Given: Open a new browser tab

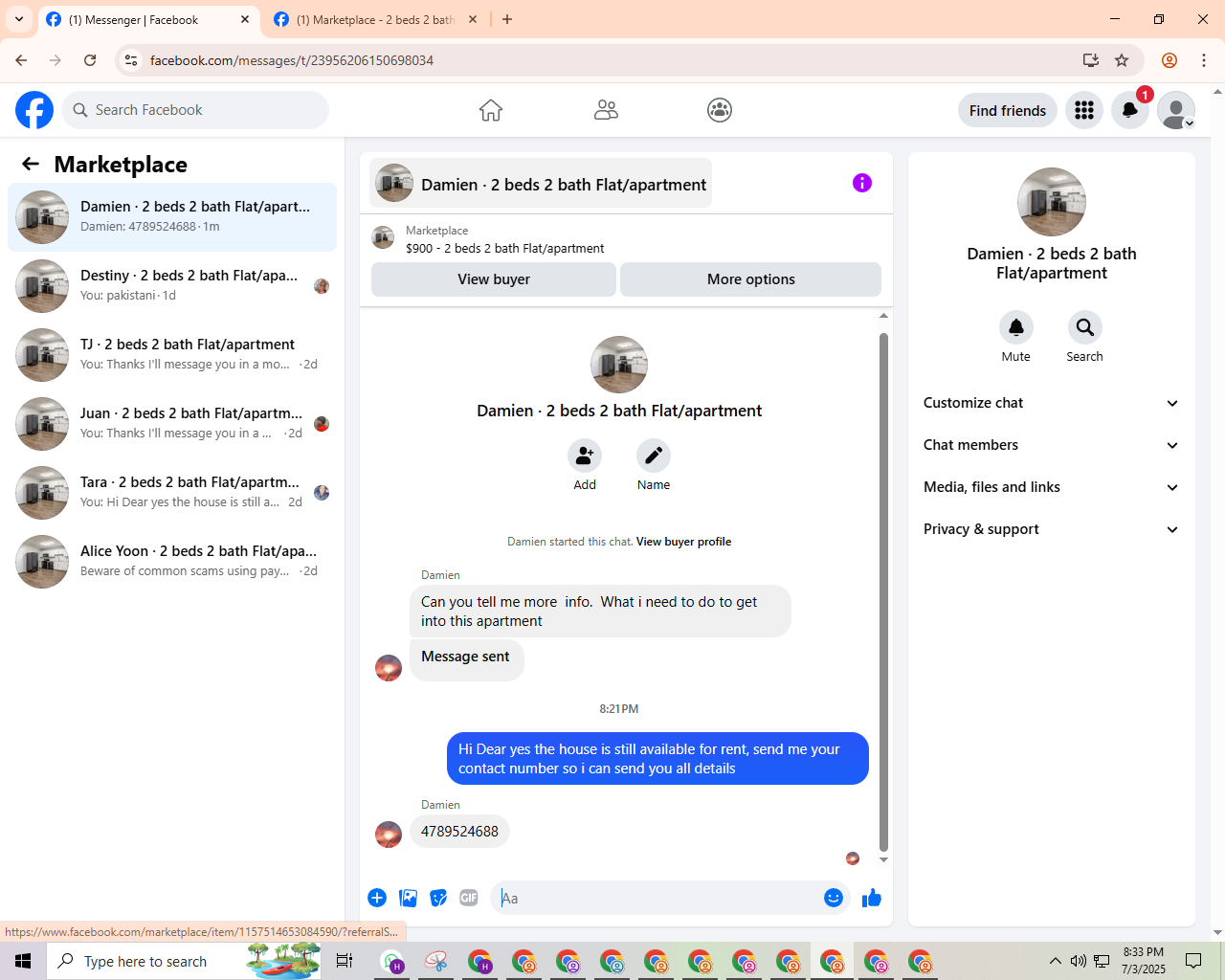Looking at the screenshot, I should click(507, 19).
